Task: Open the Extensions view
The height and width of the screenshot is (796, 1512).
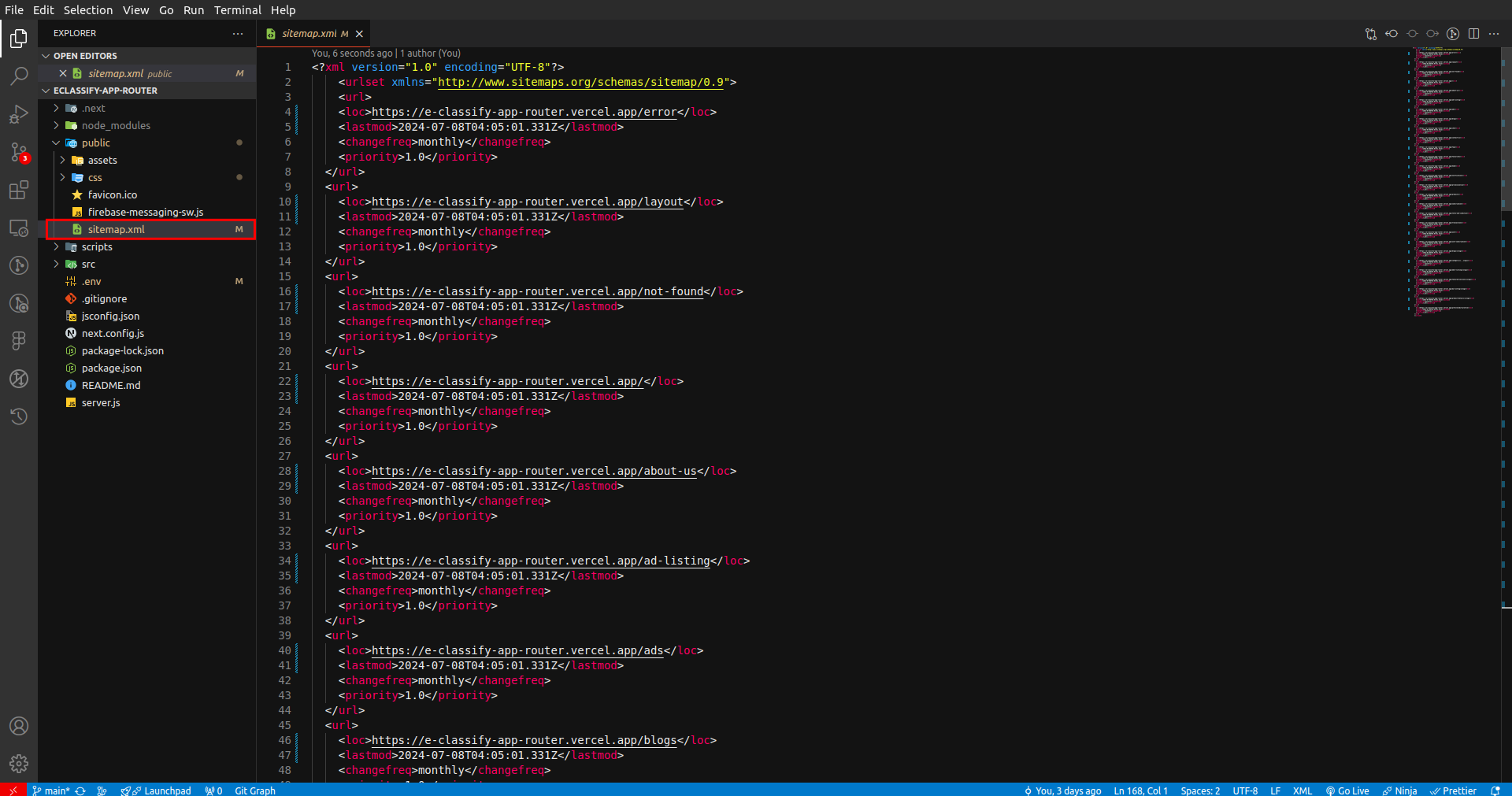Action: pyautogui.click(x=19, y=190)
